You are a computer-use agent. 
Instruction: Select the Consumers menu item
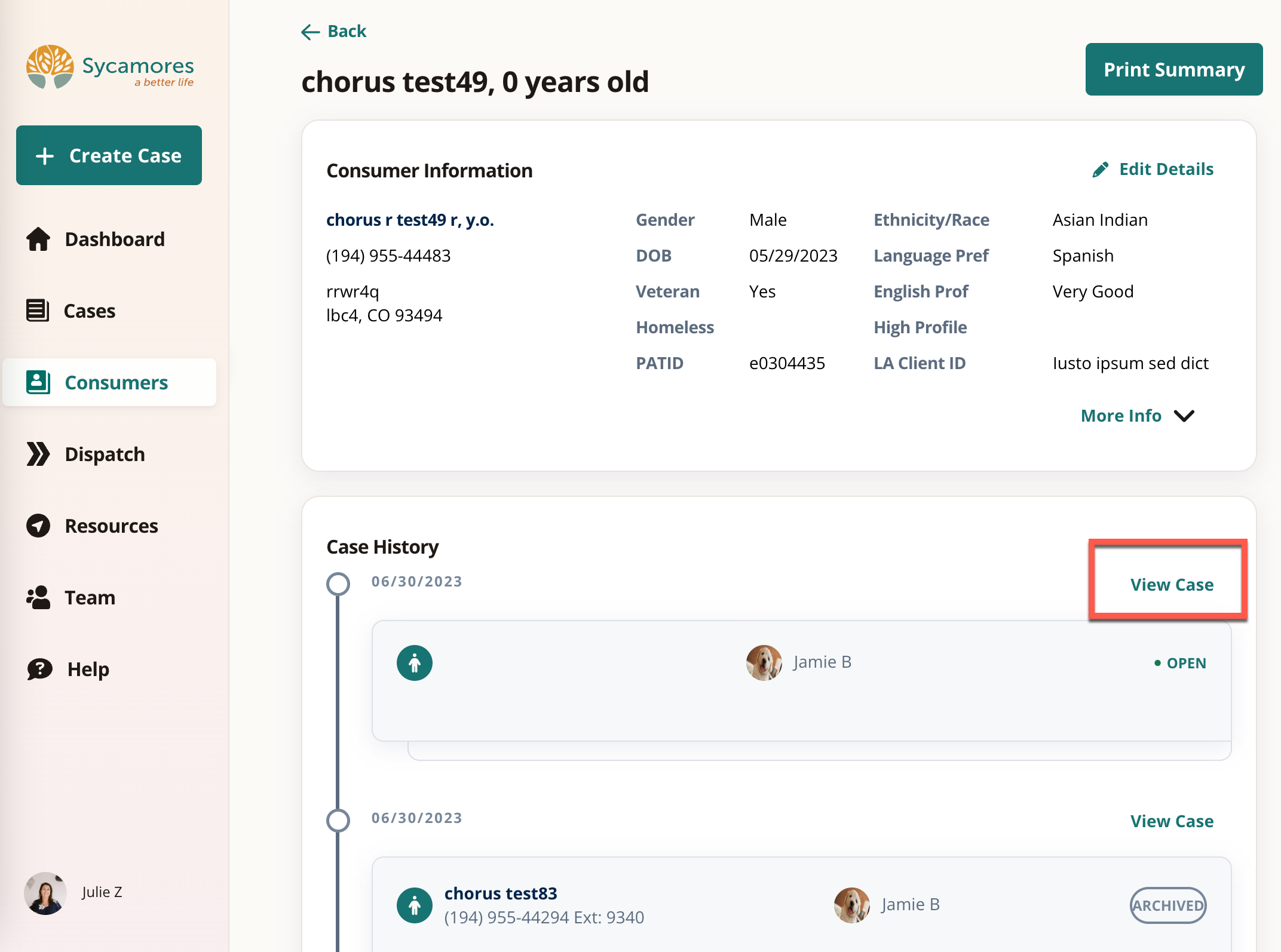pyautogui.click(x=109, y=382)
